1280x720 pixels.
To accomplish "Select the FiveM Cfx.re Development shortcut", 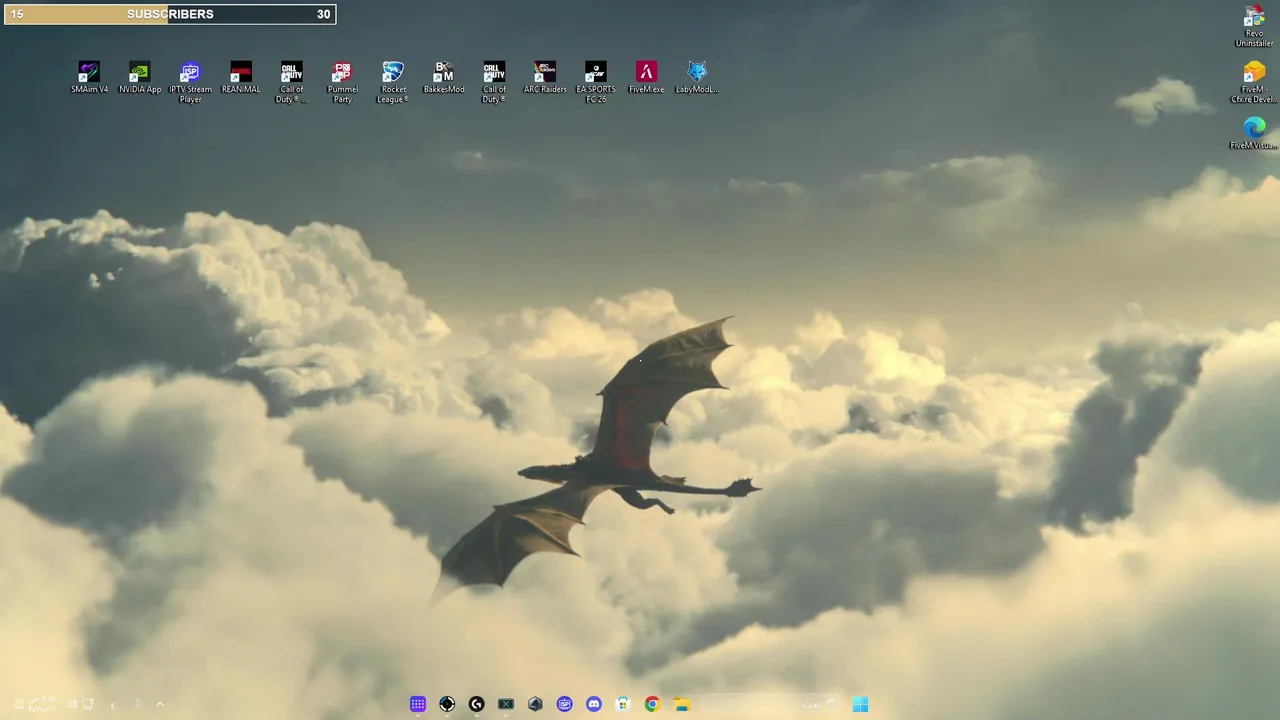I will [1254, 83].
